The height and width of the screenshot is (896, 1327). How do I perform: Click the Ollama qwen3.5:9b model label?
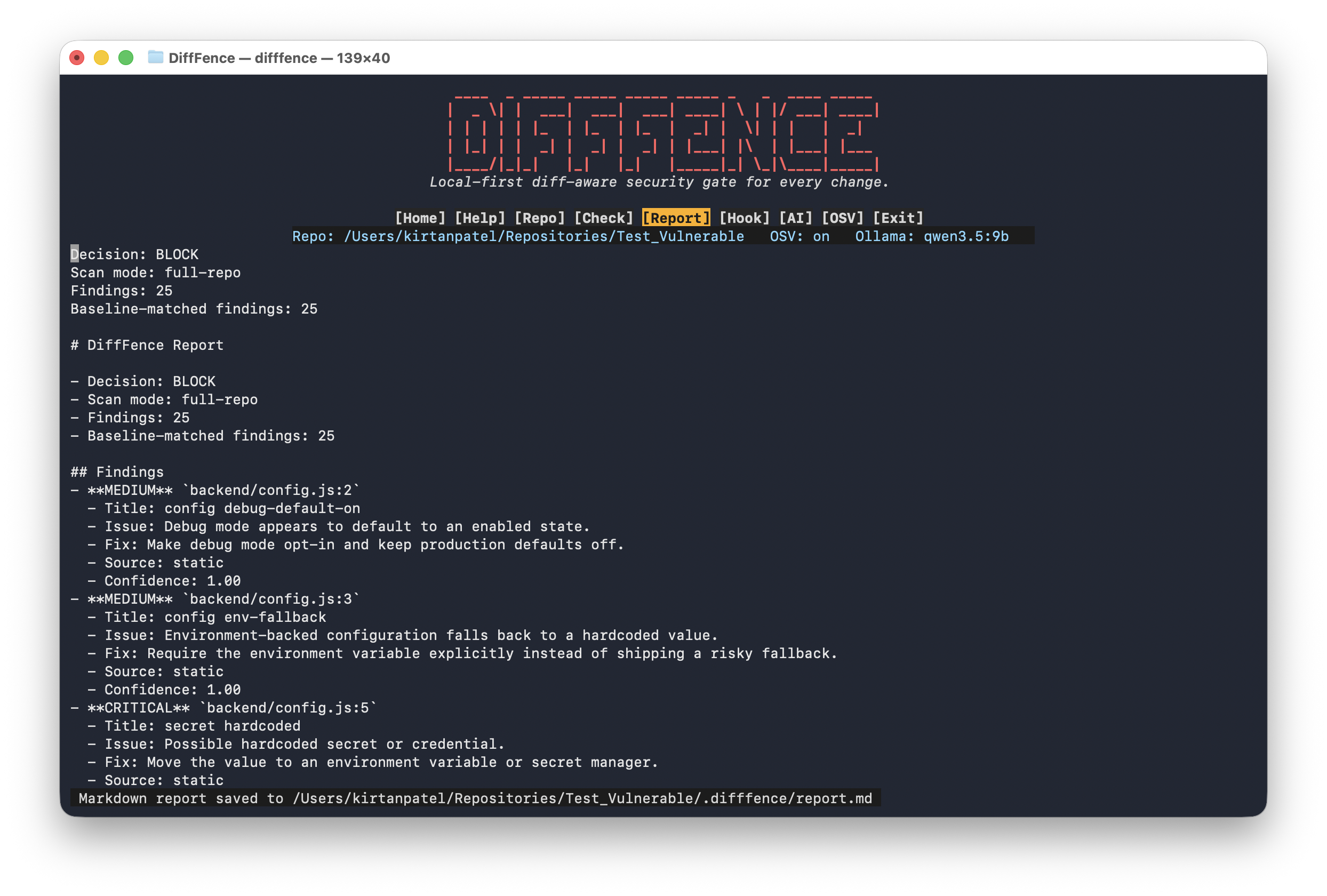pyautogui.click(x=931, y=236)
